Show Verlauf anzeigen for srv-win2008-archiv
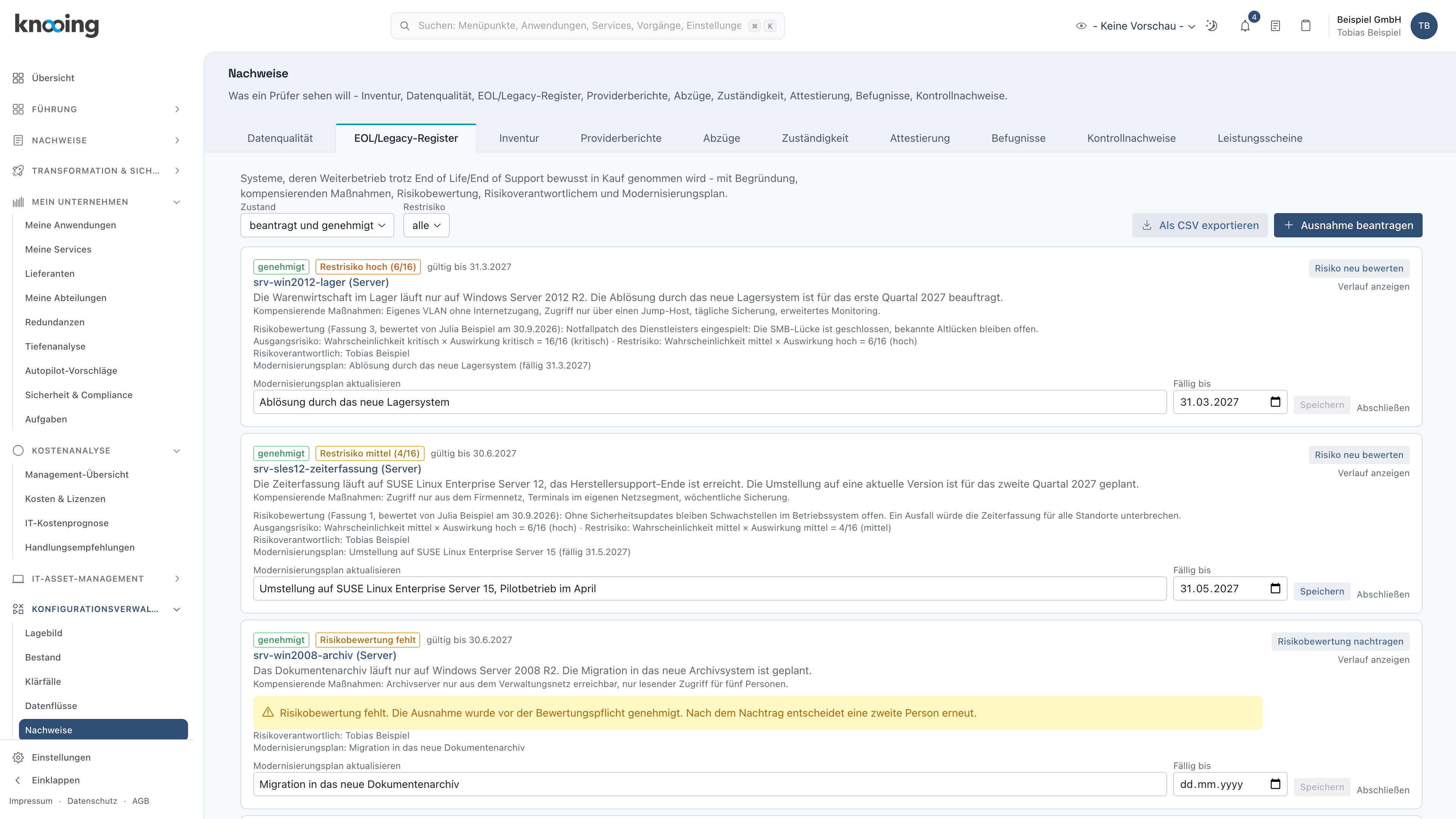Image resolution: width=1456 pixels, height=819 pixels. coord(1373,660)
